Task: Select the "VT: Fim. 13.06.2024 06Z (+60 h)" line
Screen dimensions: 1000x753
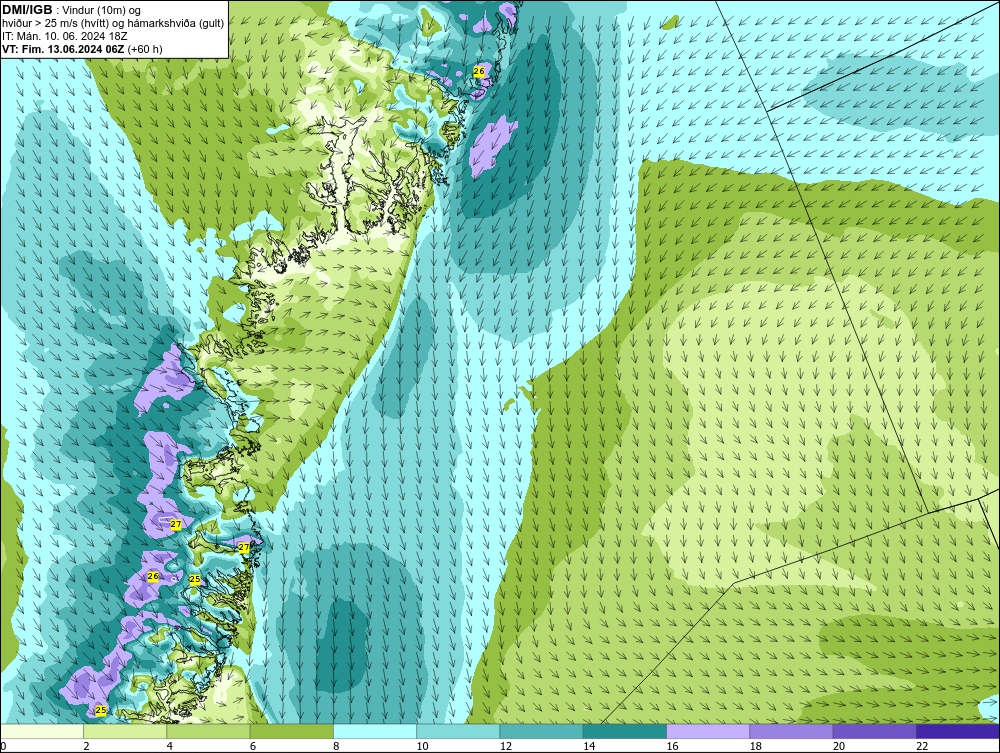Action: pyautogui.click(x=82, y=49)
